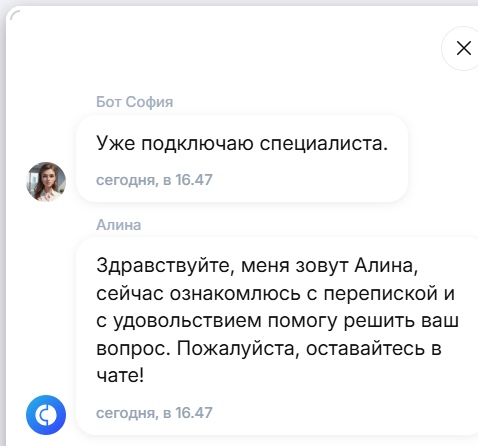Viewport: 478px width, 446px height.
Task: Click the line starting "с удовольствием помогу"
Action: coord(278,321)
